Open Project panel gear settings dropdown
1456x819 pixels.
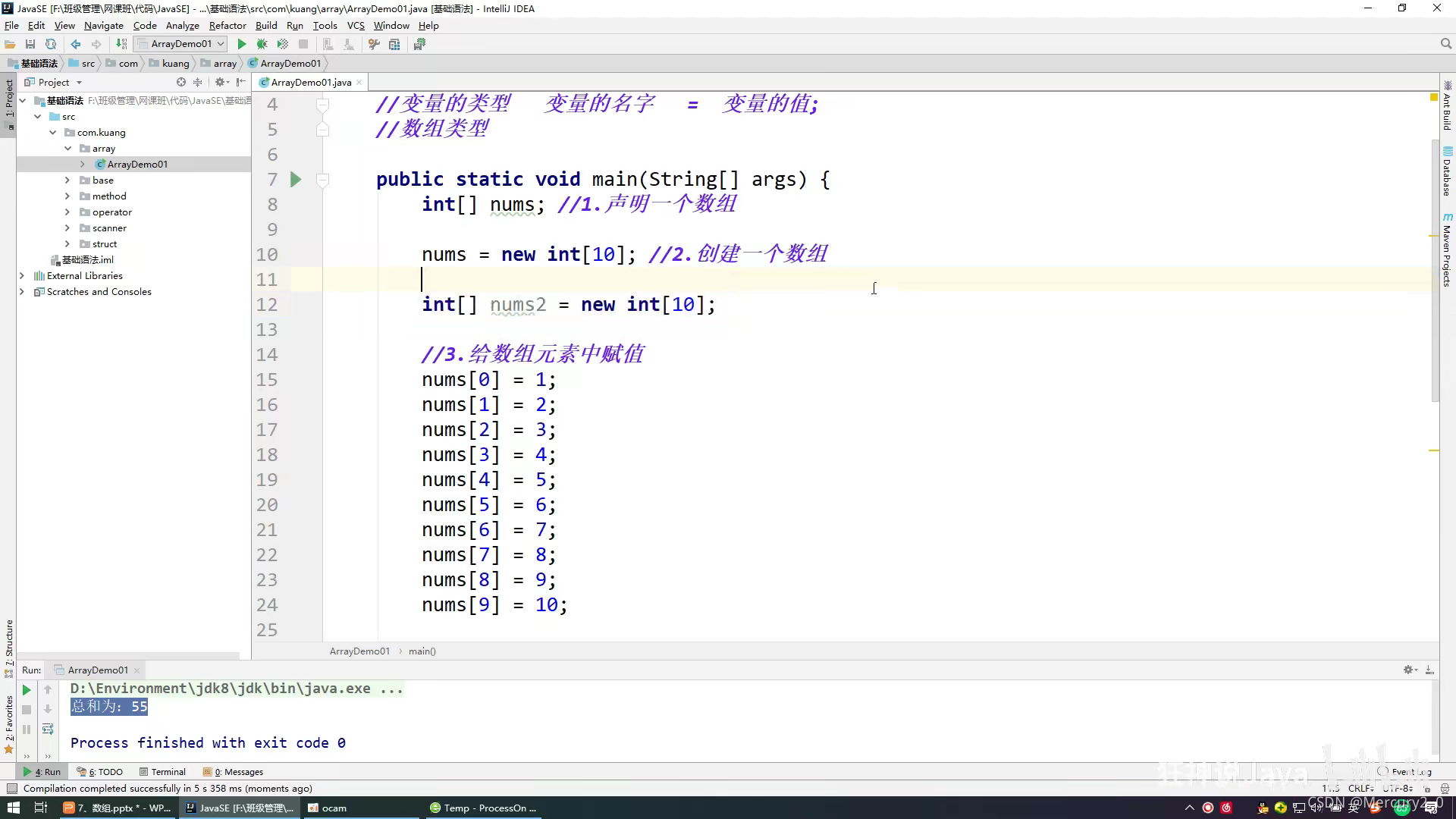(221, 82)
